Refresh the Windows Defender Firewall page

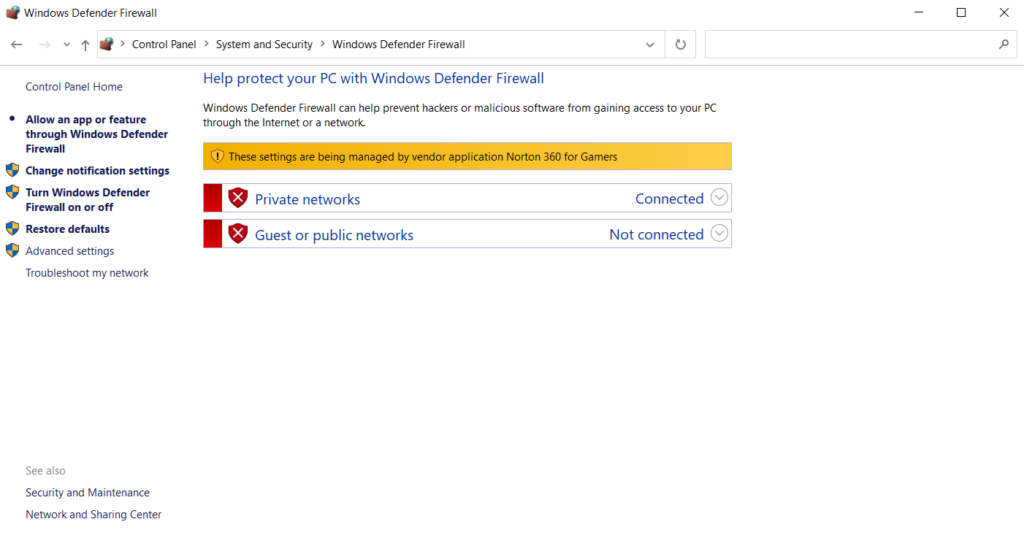680,44
